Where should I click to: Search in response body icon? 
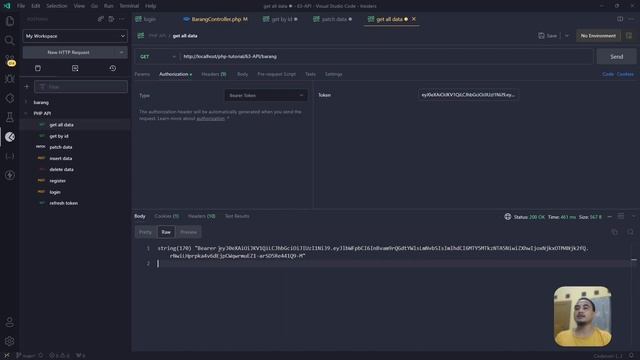[630, 232]
